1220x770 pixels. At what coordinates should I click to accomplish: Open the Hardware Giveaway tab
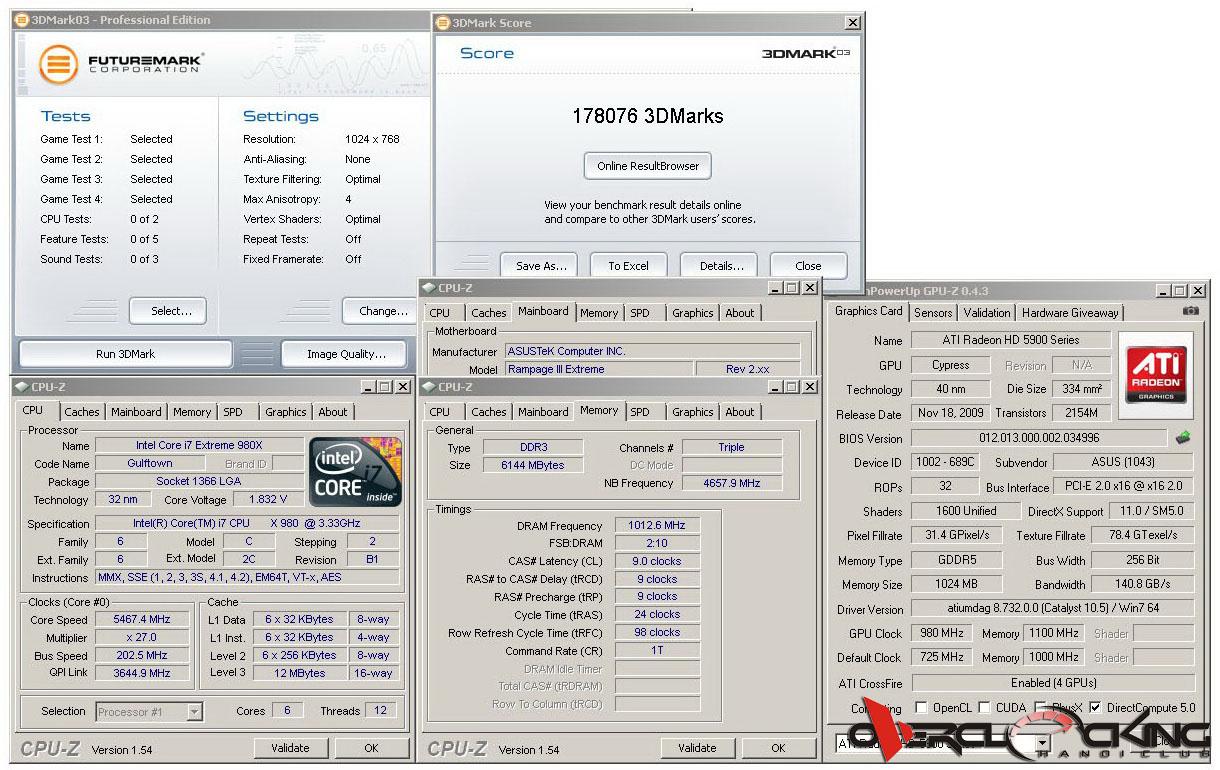pyautogui.click(x=1070, y=312)
